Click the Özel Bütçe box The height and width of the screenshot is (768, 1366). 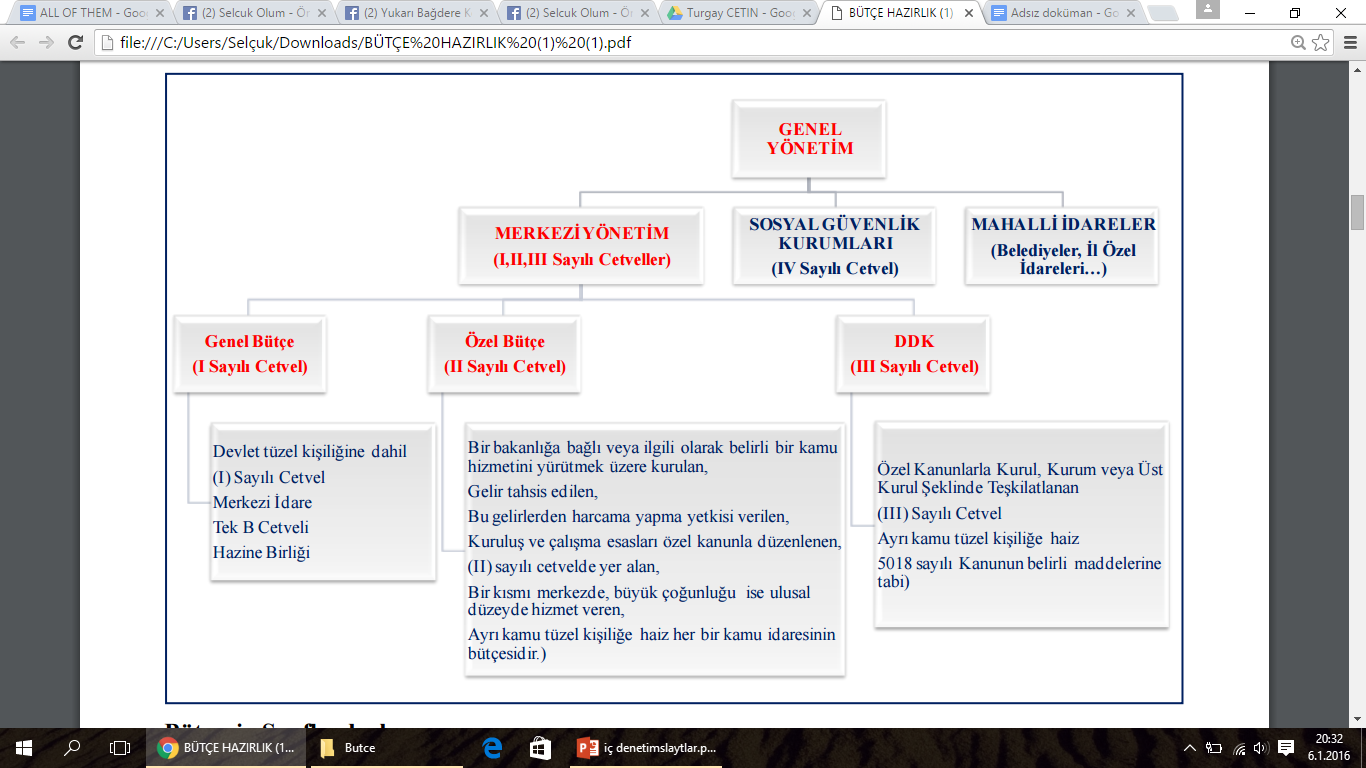click(x=505, y=354)
